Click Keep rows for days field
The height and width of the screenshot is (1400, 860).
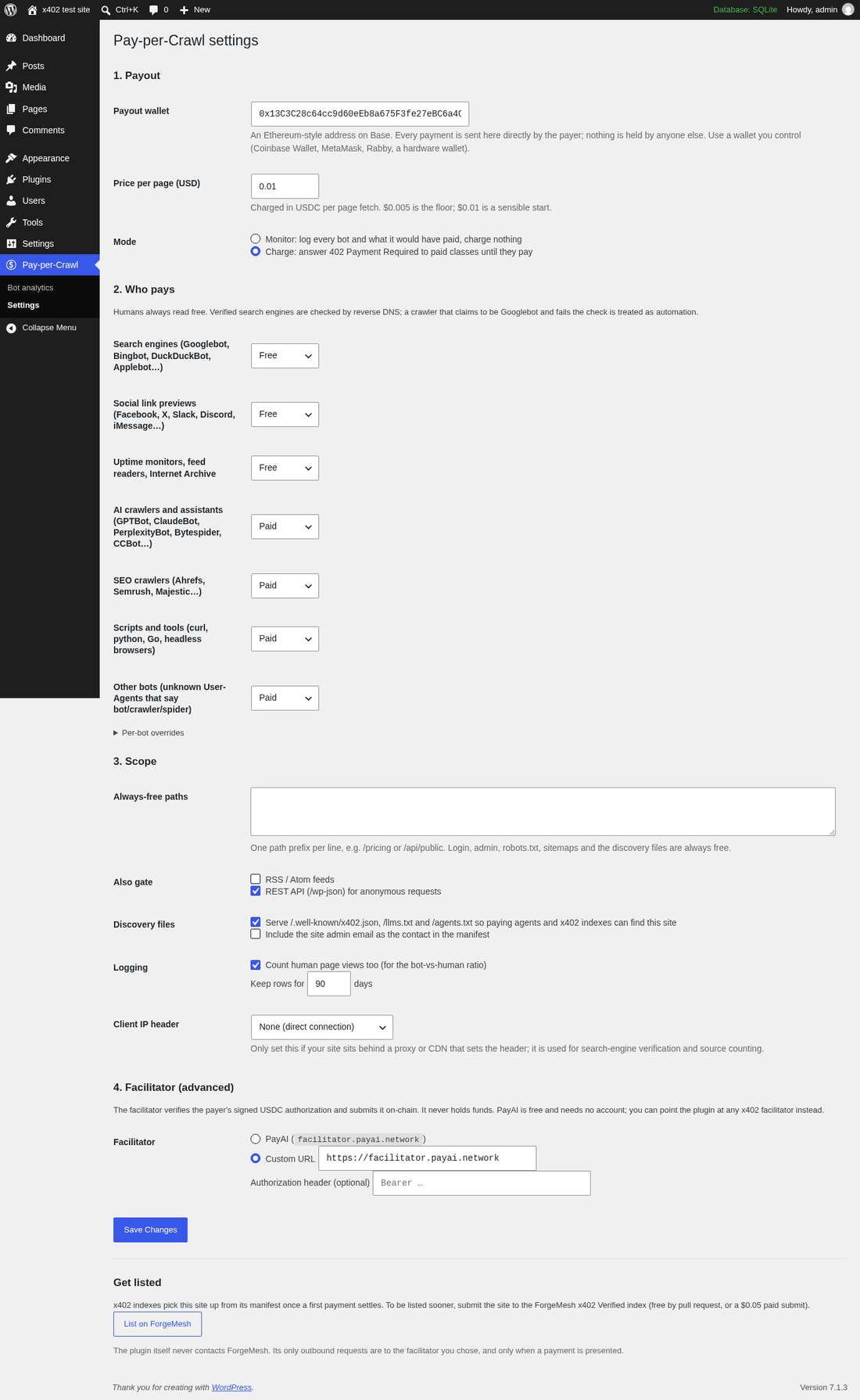coord(329,984)
